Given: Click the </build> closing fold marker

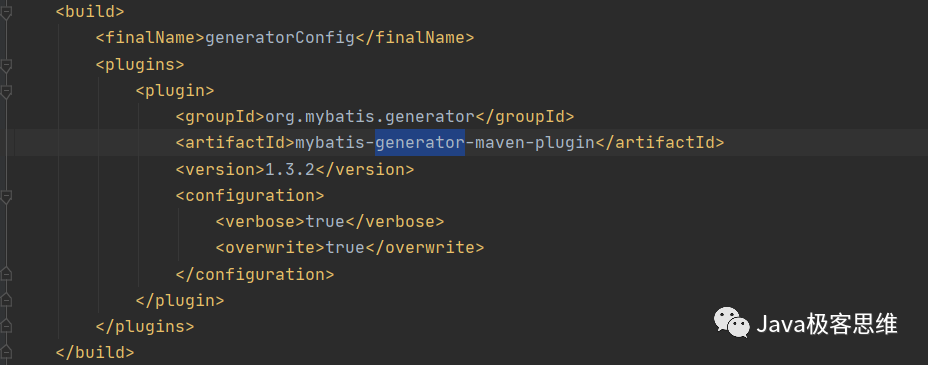Looking at the screenshot, I should 5,352.
